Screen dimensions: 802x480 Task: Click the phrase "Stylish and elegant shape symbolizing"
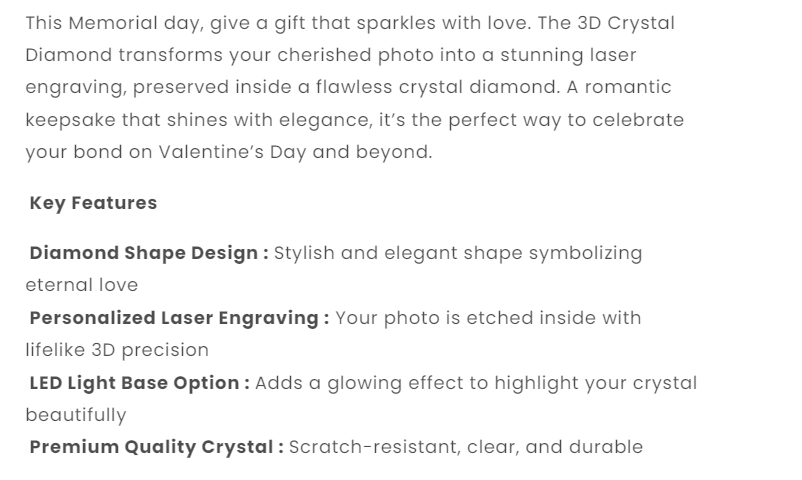coord(458,253)
